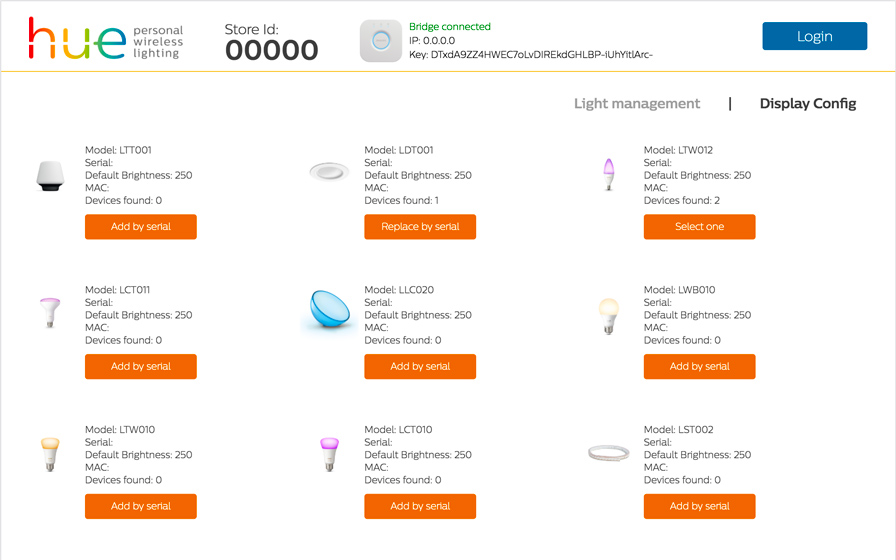Image resolution: width=896 pixels, height=560 pixels.
Task: Select the LDT001 downlight image
Action: 329,171
